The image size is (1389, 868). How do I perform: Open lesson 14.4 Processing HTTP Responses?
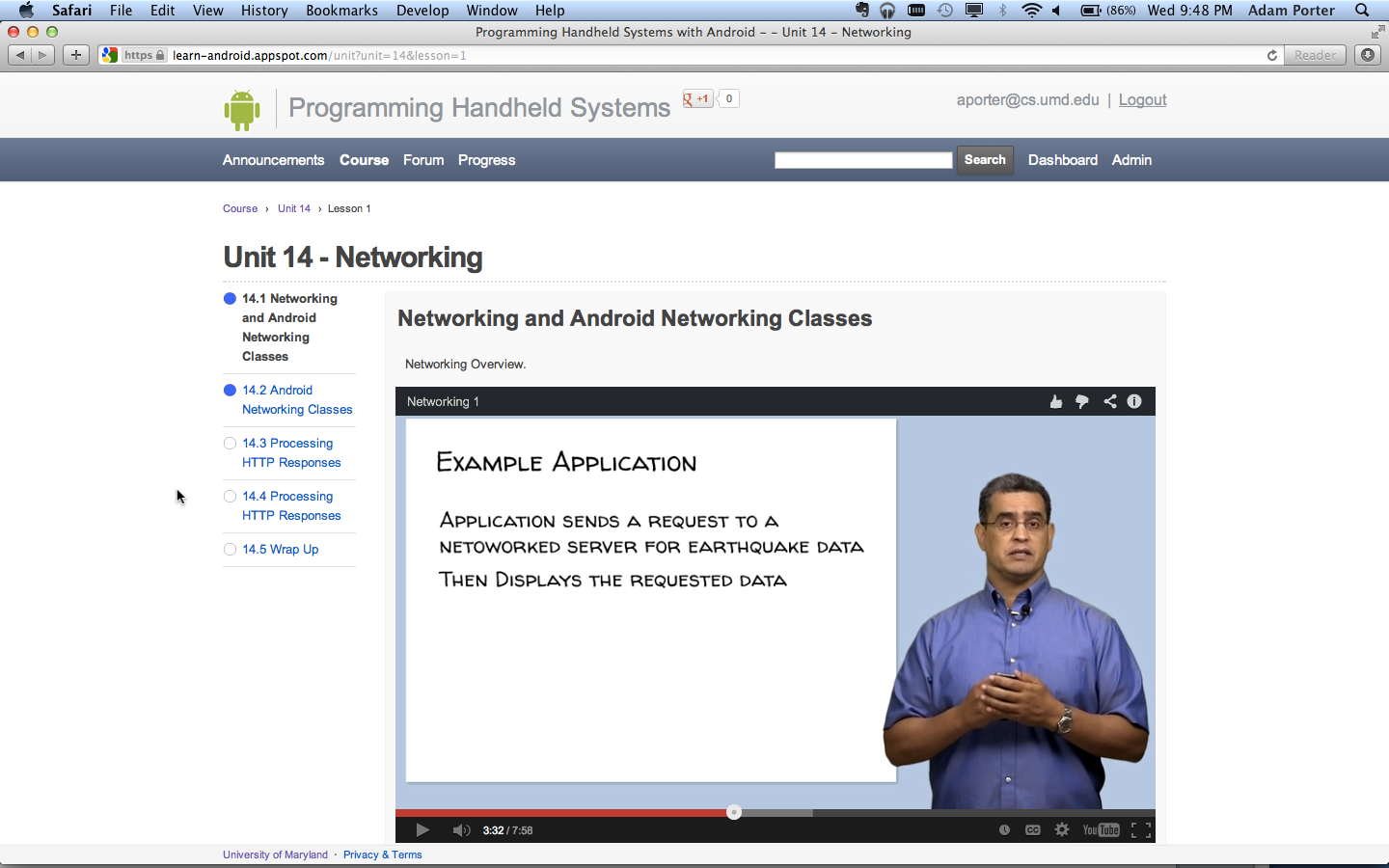291,506
